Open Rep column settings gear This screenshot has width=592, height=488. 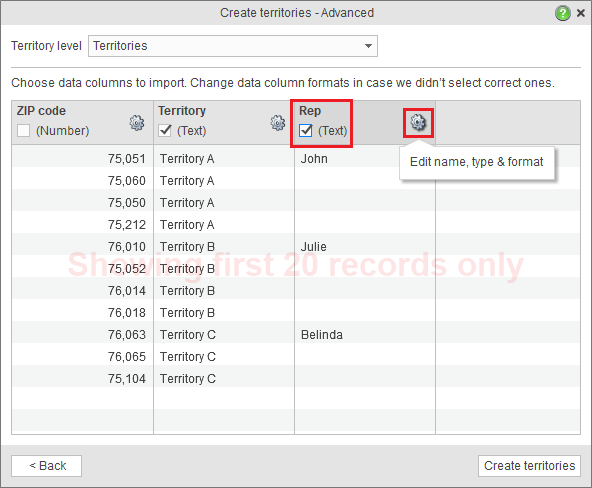coord(418,122)
